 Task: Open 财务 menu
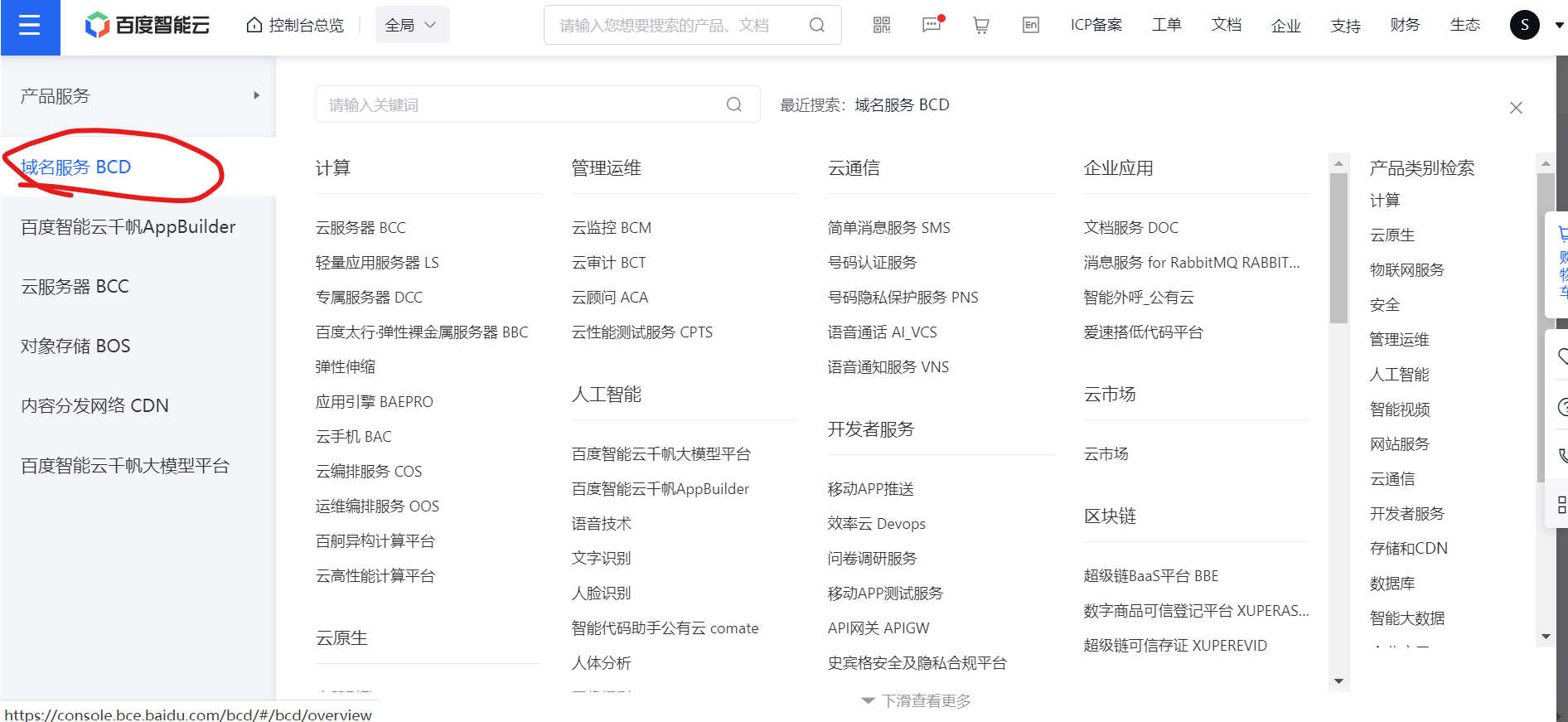point(1406,26)
